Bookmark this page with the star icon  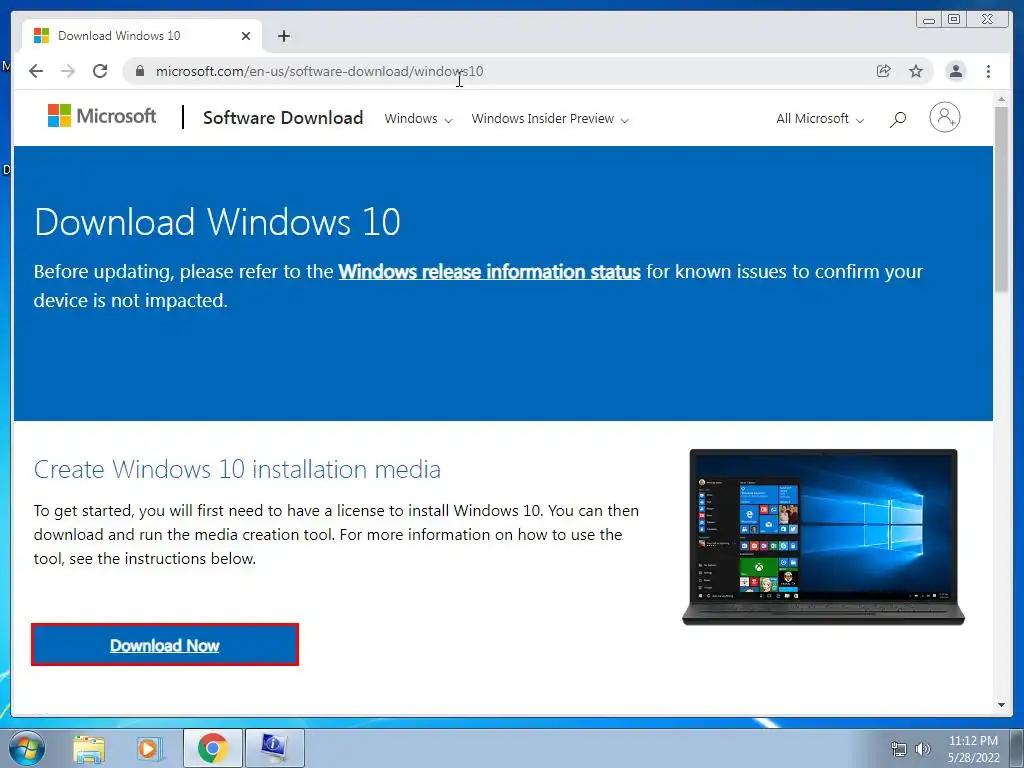point(916,71)
